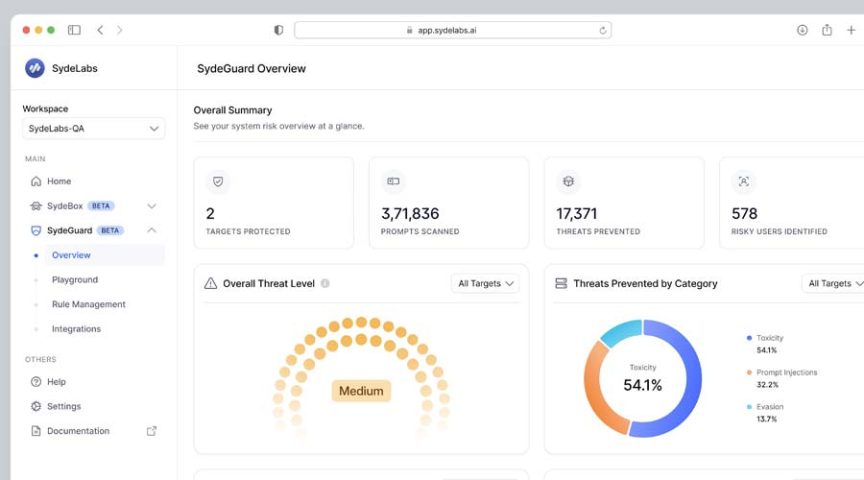Viewport: 864px width, 480px height.
Task: Open SydeBox in the sidebar
Action: point(65,206)
